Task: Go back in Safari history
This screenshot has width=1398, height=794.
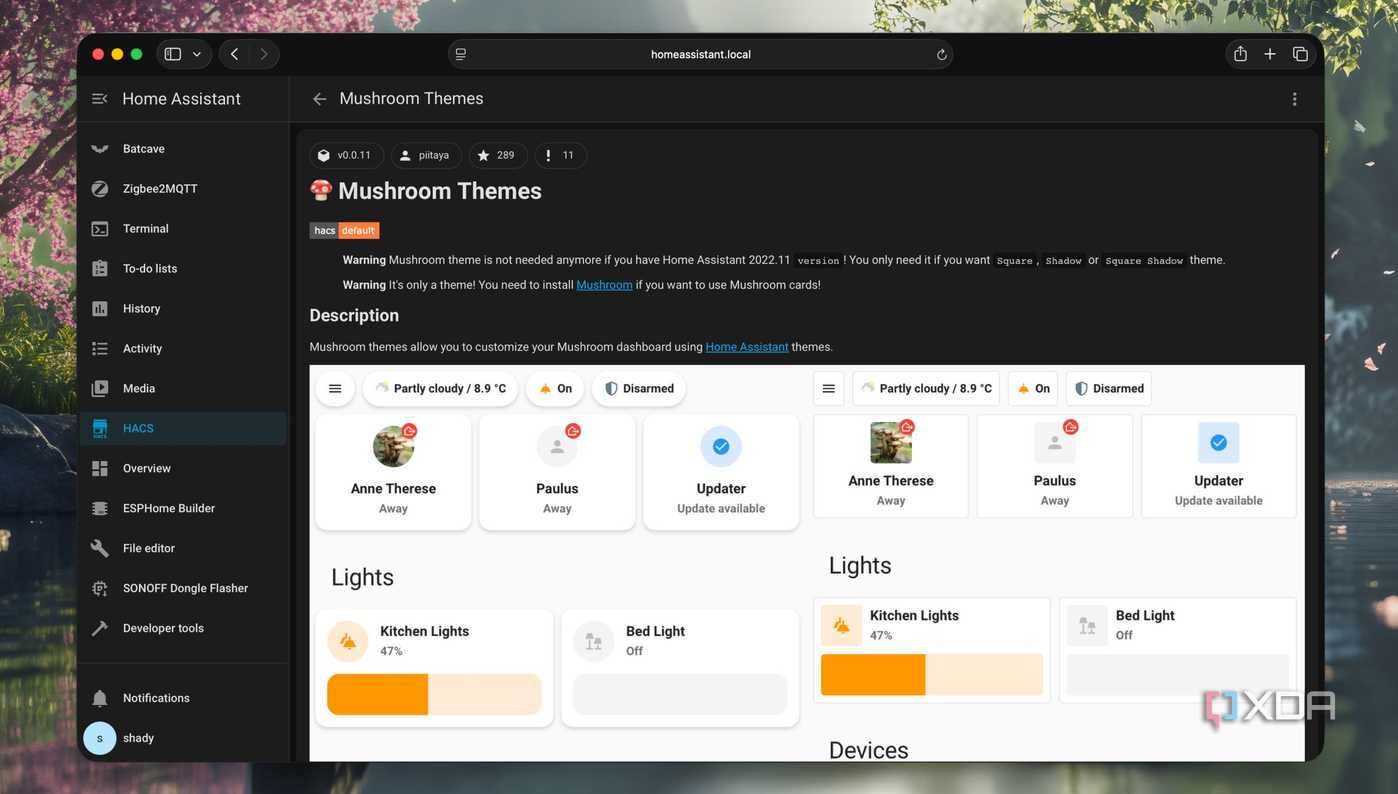Action: click(x=234, y=54)
